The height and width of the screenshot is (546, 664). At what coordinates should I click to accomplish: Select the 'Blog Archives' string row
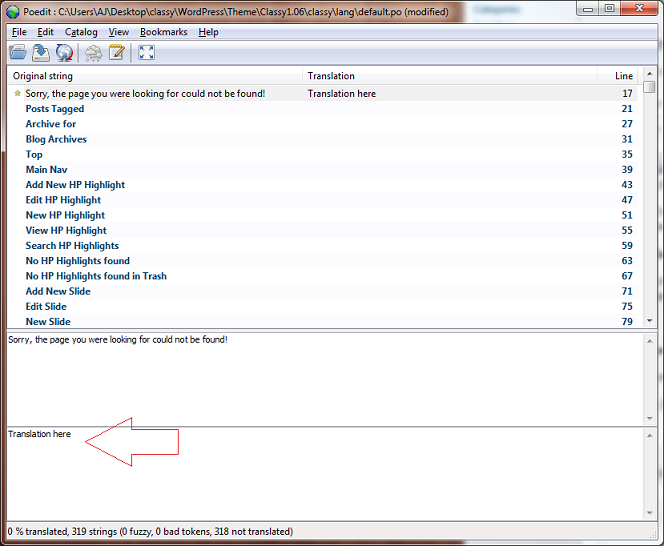pyautogui.click(x=323, y=139)
